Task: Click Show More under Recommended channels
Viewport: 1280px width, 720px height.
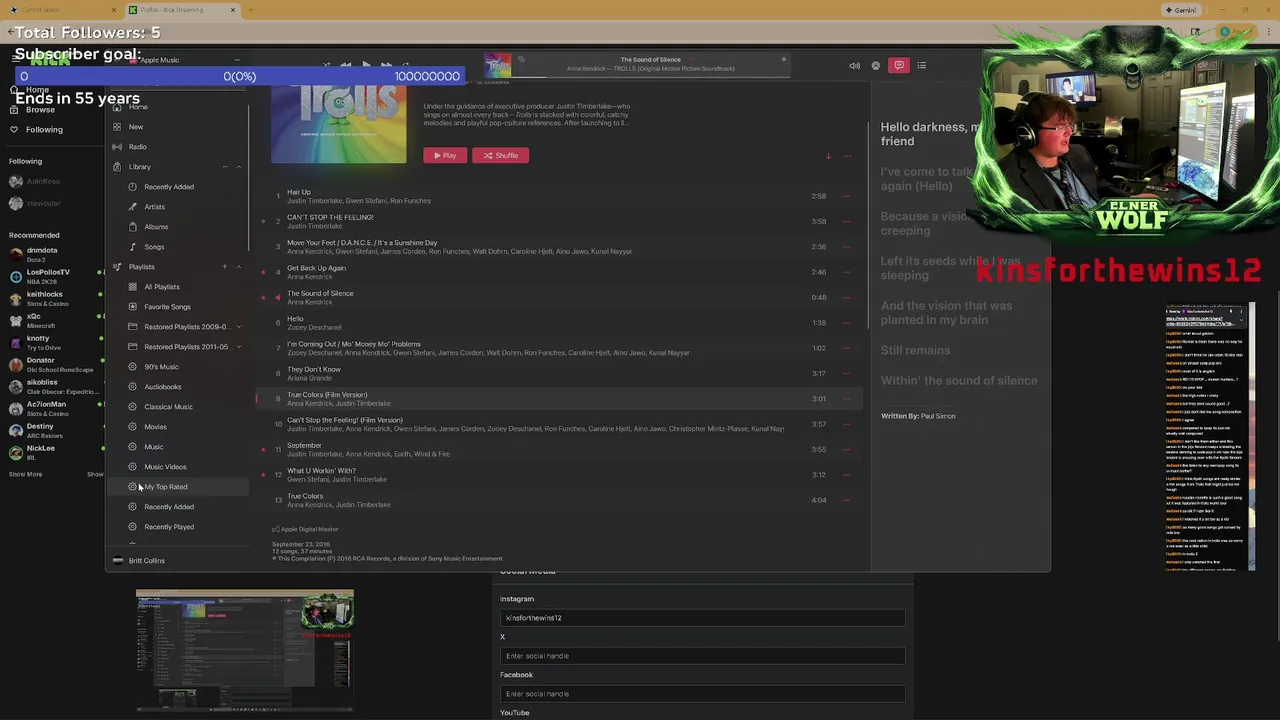Action: pyautogui.click(x=25, y=474)
